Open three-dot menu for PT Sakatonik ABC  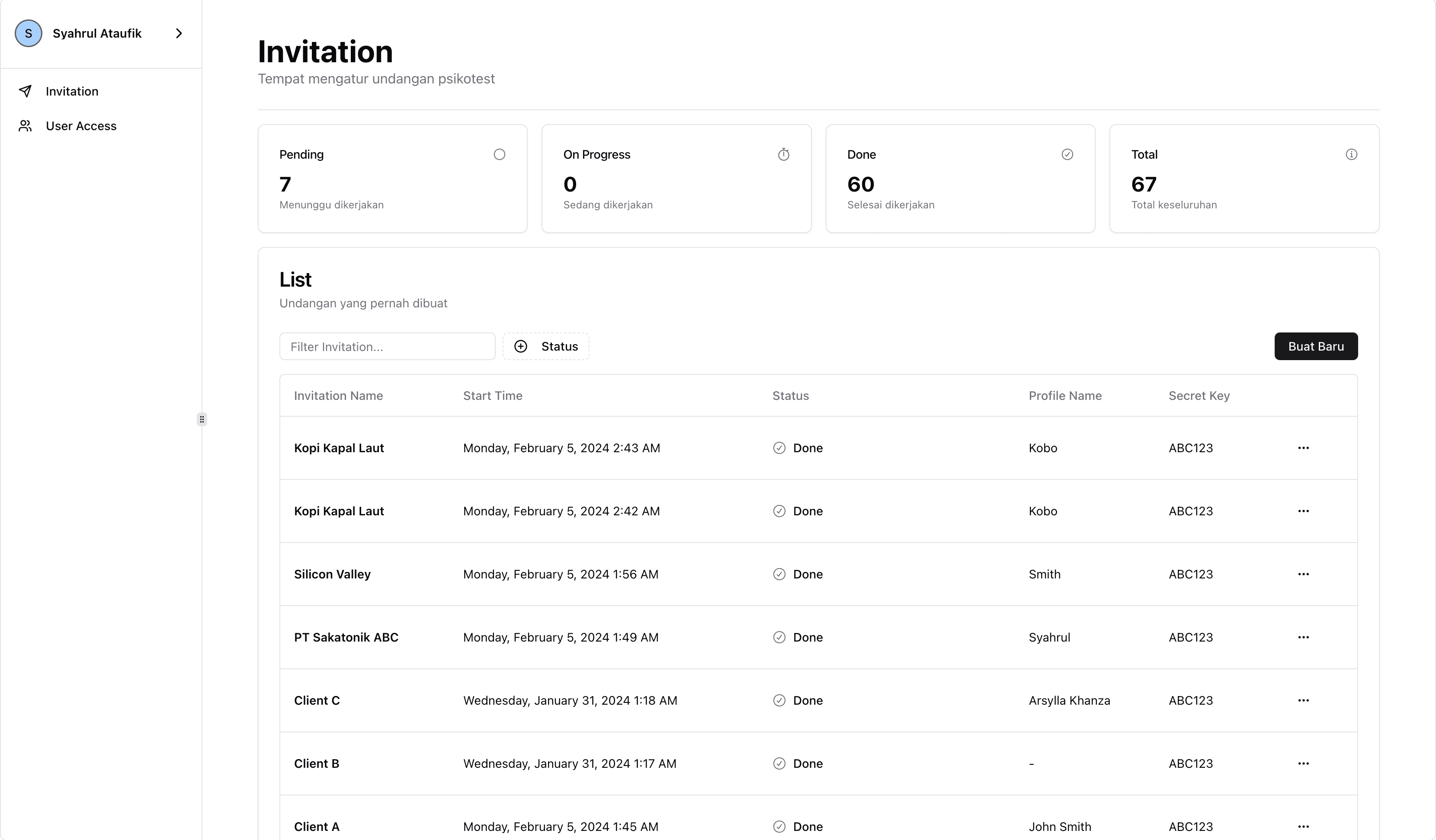1303,637
